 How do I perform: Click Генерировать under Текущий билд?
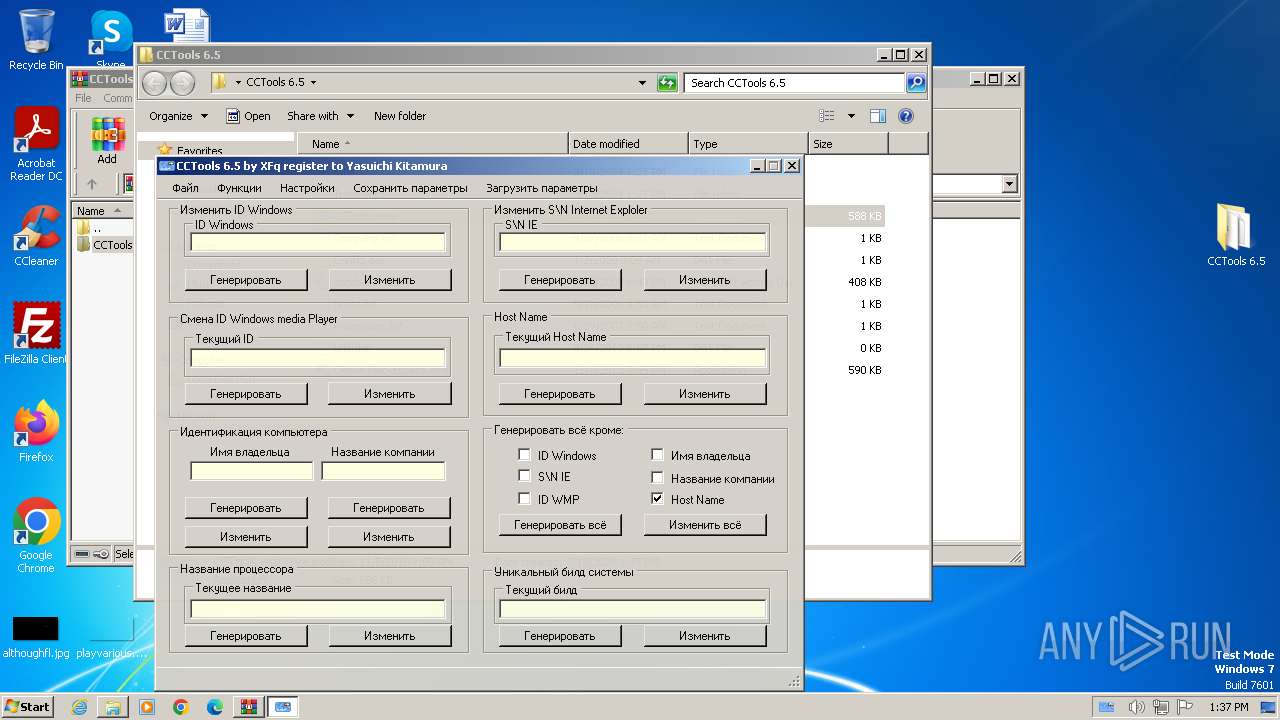click(x=560, y=636)
